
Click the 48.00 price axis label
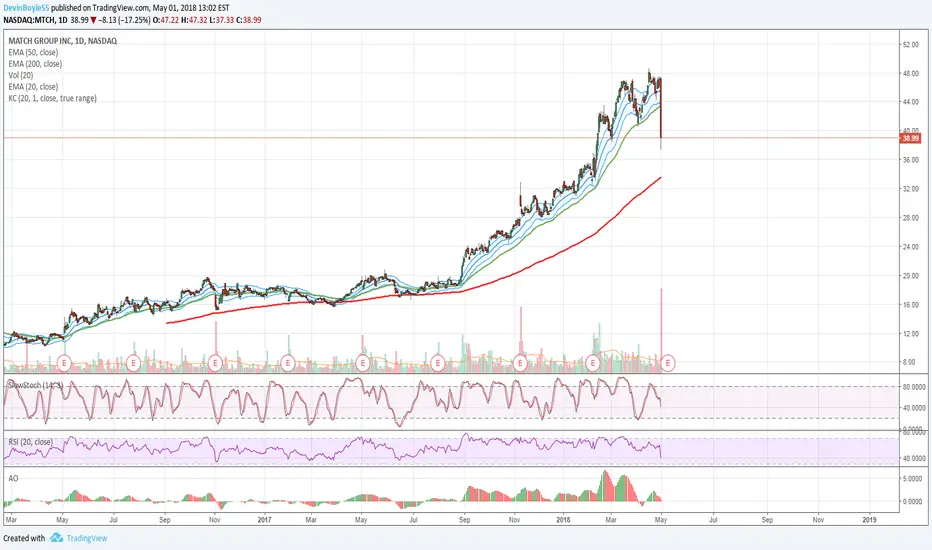[x=911, y=74]
